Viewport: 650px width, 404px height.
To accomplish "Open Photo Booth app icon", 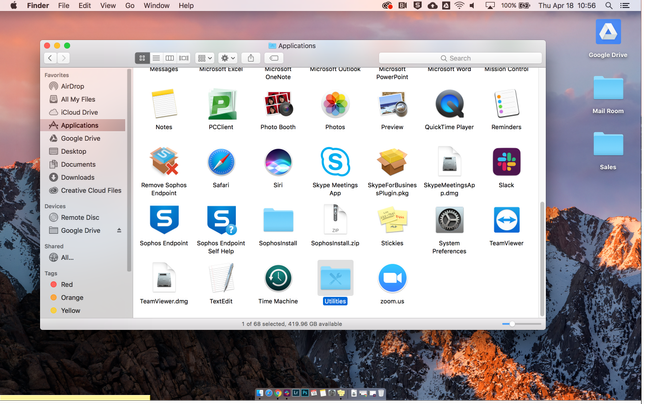I will point(278,104).
